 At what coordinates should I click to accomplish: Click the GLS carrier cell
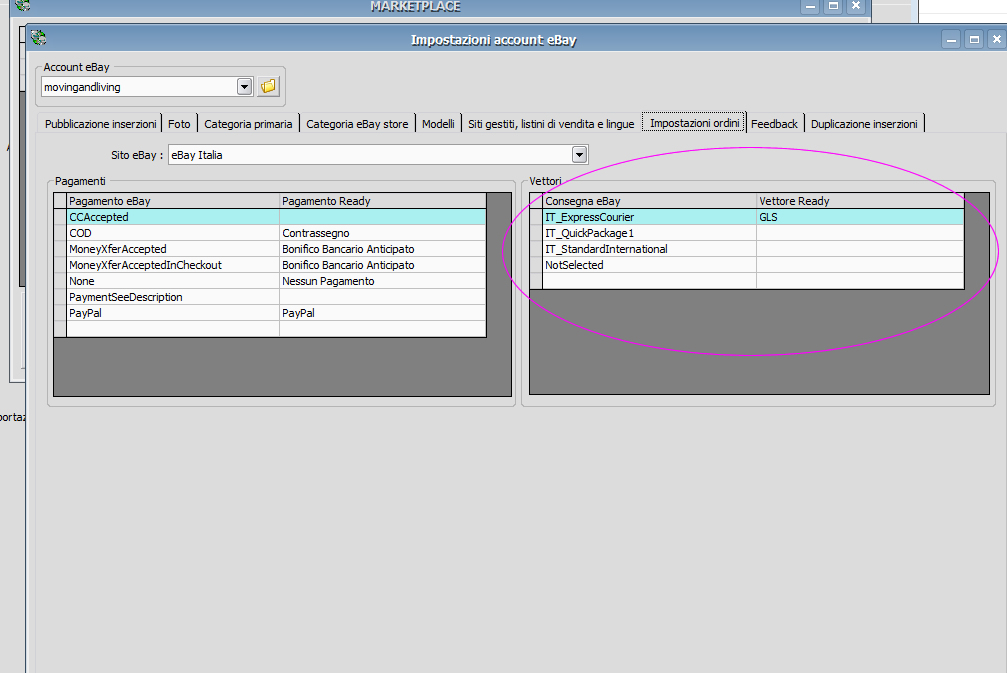coord(860,217)
